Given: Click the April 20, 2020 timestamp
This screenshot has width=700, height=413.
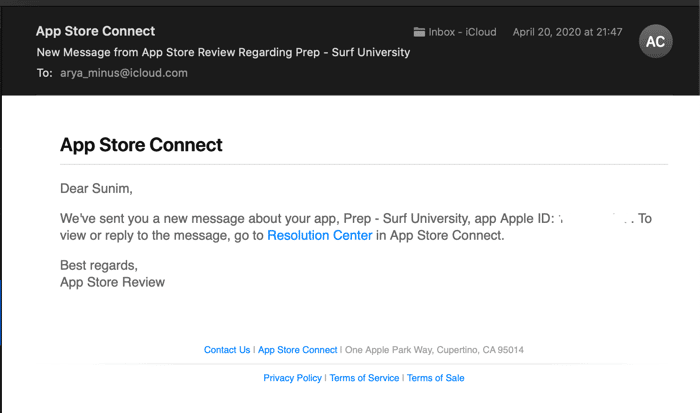Looking at the screenshot, I should coord(567,32).
